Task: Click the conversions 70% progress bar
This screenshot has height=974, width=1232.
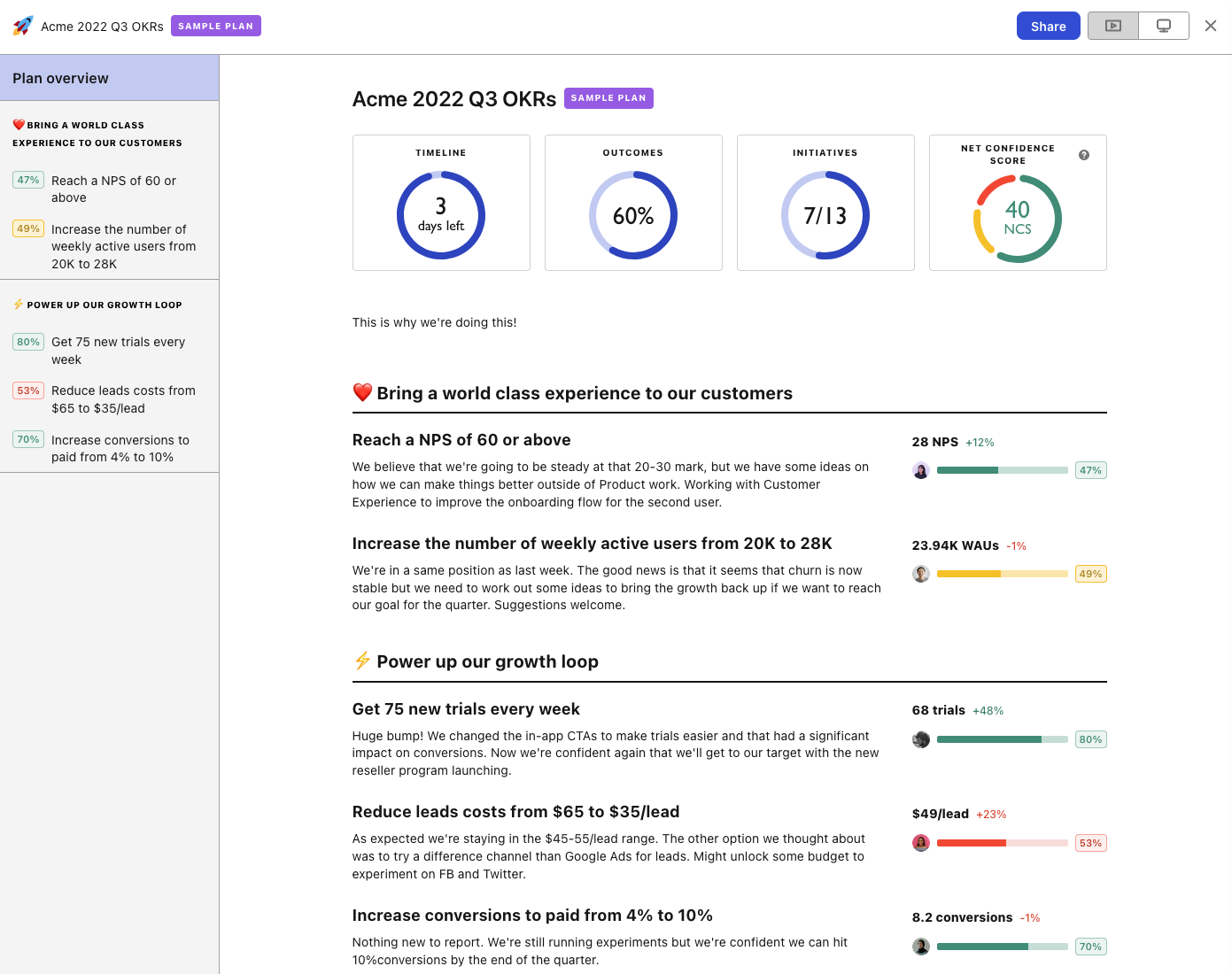Action: point(1003,947)
